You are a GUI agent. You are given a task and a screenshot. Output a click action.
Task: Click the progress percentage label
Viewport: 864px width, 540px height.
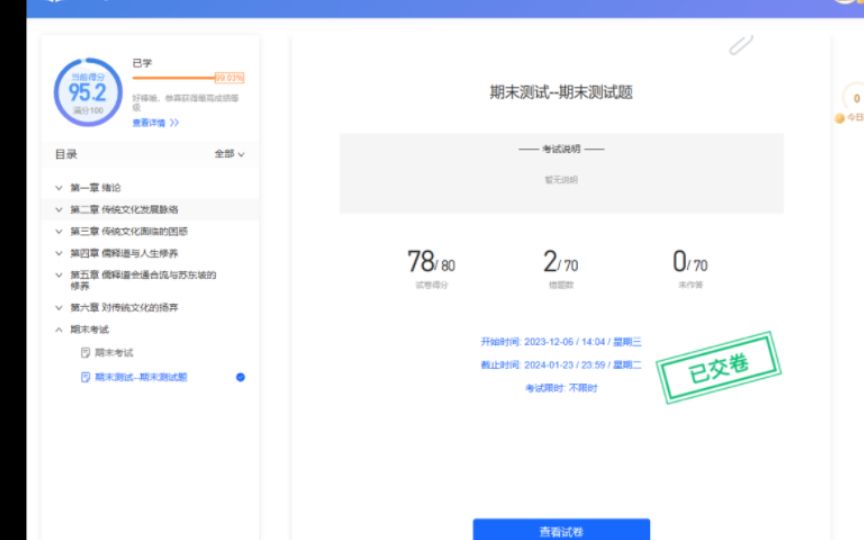coord(229,78)
